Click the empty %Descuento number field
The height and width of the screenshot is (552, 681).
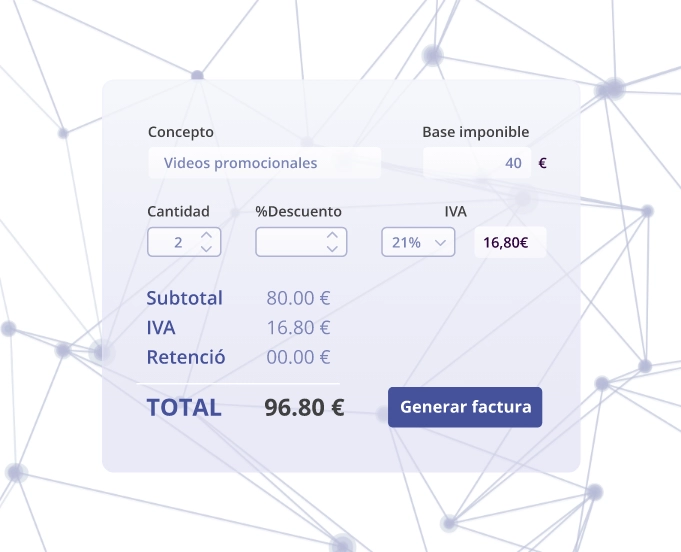290,242
